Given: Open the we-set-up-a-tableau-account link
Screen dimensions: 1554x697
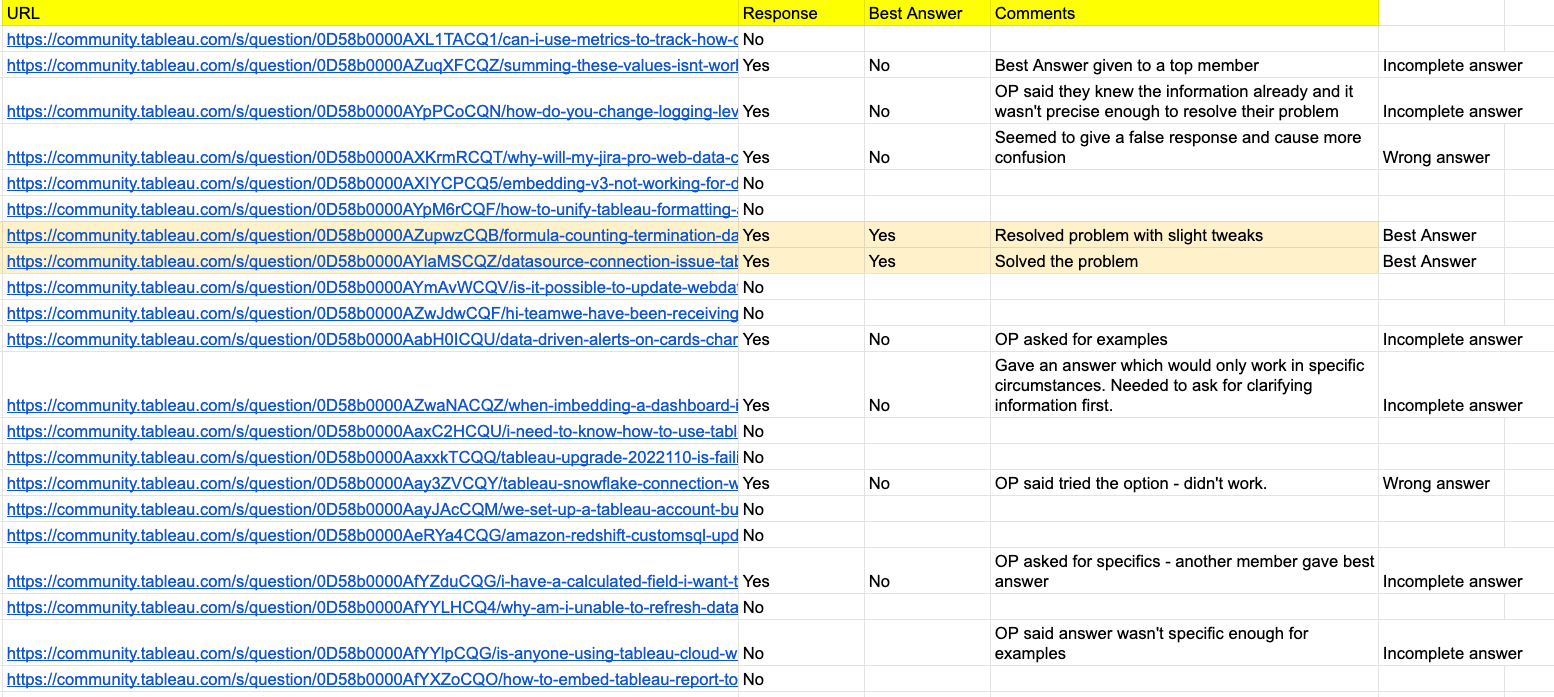Looking at the screenshot, I should (x=372, y=510).
